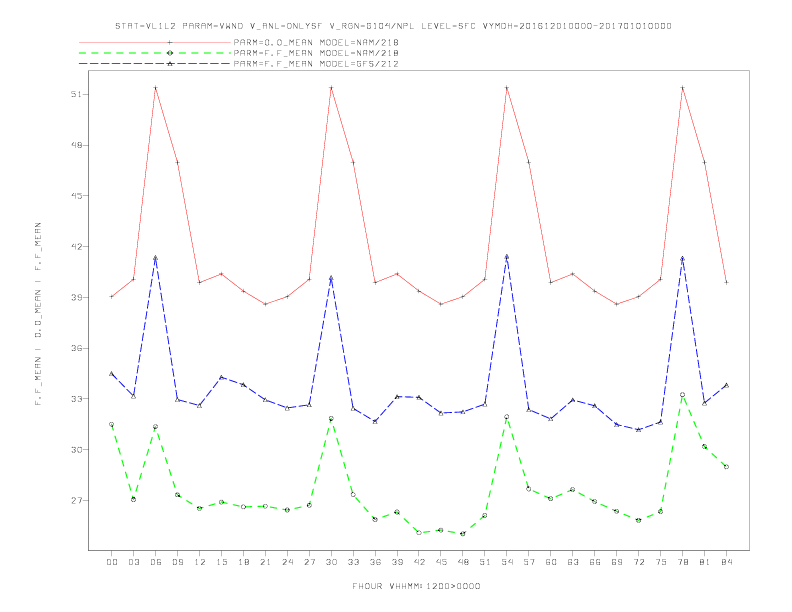792x612 pixels.
Task: Click the x-axis title FHOUR VHHMM=1200>0000
Action: (416, 586)
